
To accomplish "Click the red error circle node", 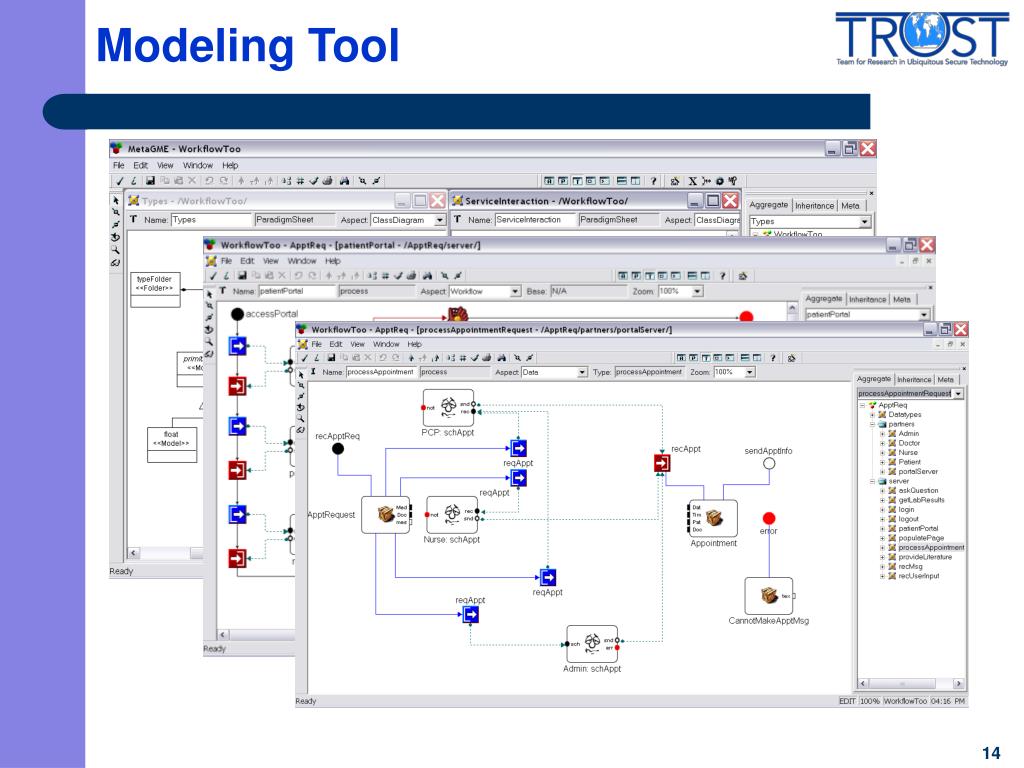I will pos(768,518).
